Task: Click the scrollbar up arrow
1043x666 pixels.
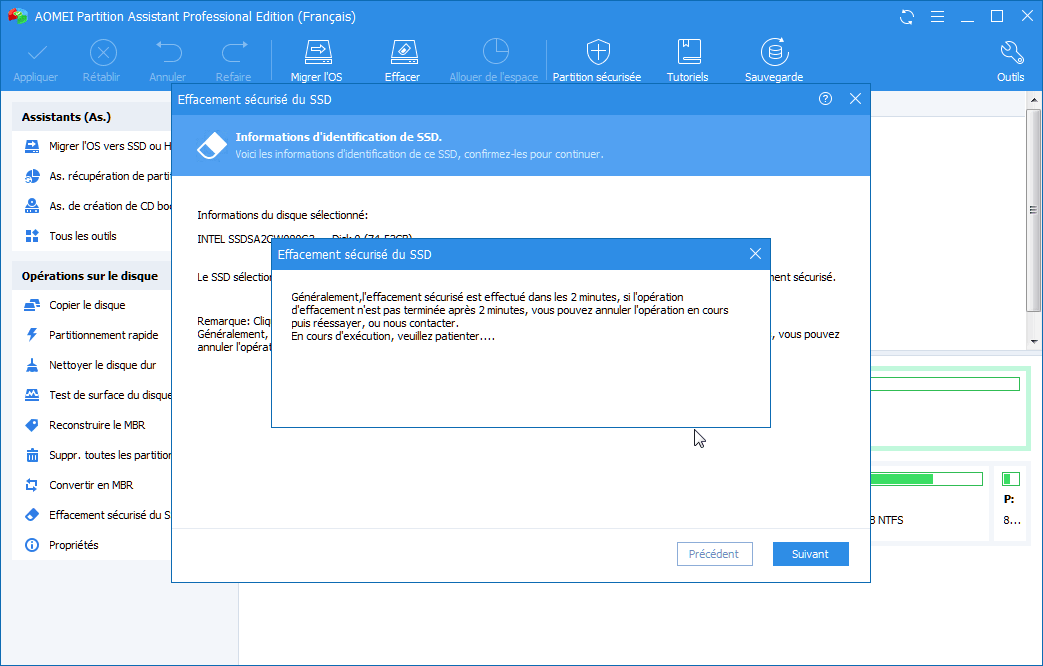Action: tap(1034, 100)
